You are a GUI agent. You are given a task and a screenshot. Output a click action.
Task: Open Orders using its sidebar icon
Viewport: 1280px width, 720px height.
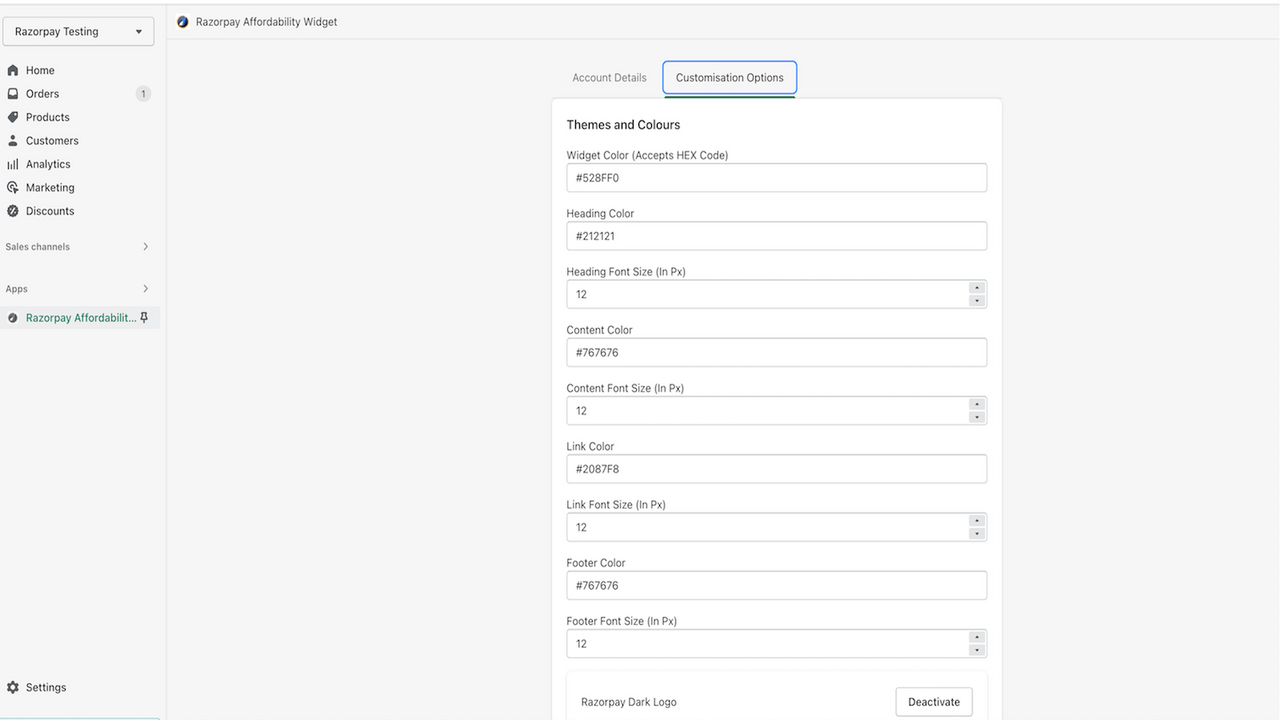(12, 93)
